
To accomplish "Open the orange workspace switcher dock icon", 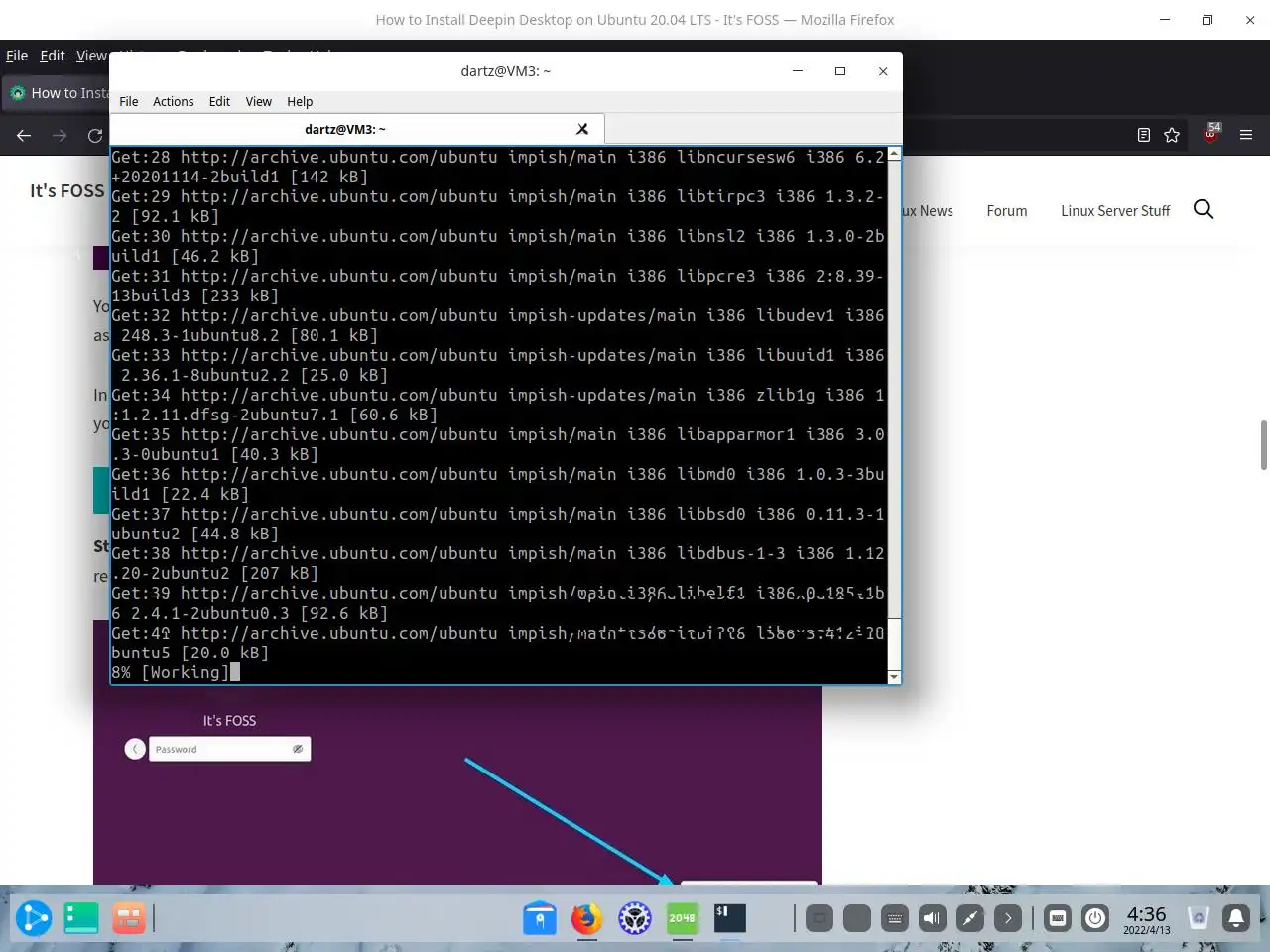I will [x=128, y=918].
